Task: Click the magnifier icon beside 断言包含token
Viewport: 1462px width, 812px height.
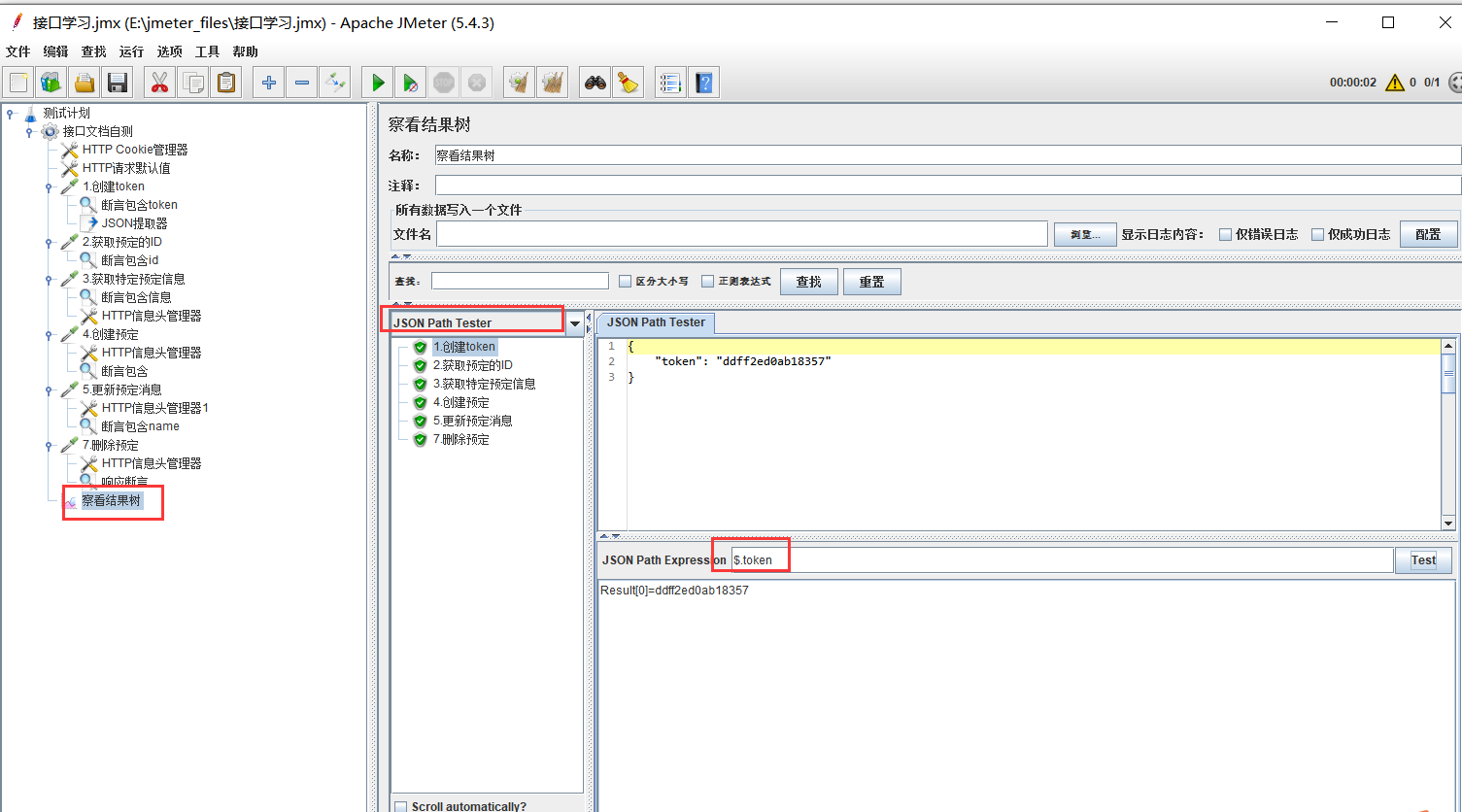Action: click(88, 205)
